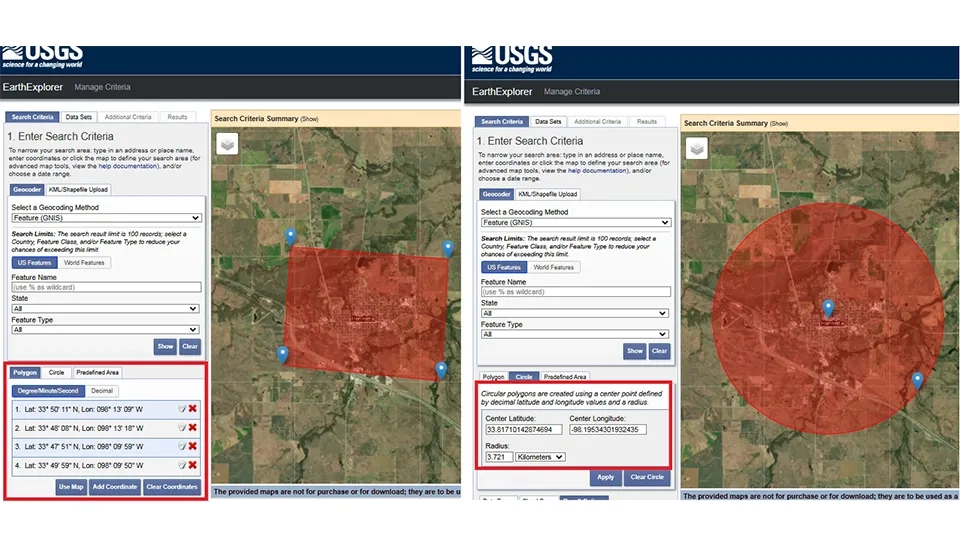This screenshot has height=548, width=960.
Task: Switch to Circle tab in left window
Action: [56, 372]
